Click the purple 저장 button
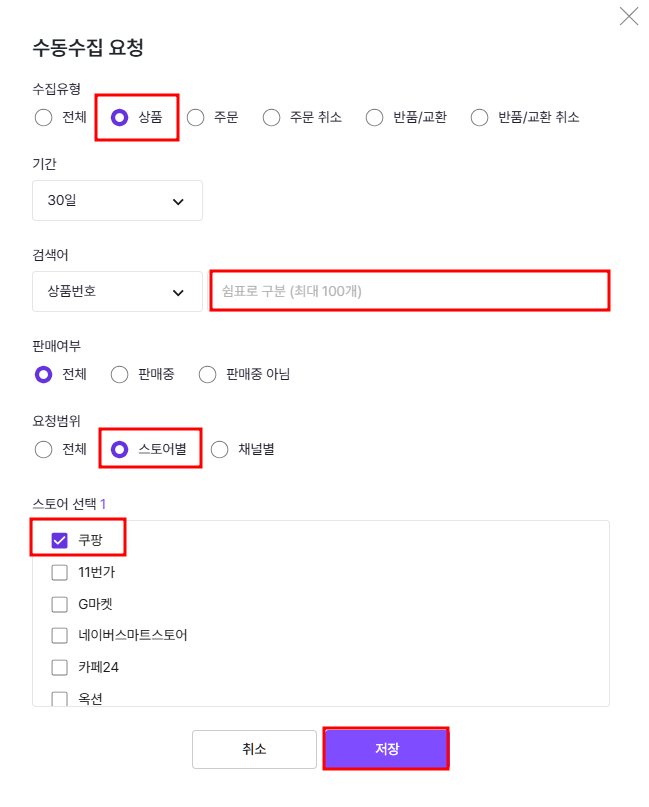 (387, 749)
